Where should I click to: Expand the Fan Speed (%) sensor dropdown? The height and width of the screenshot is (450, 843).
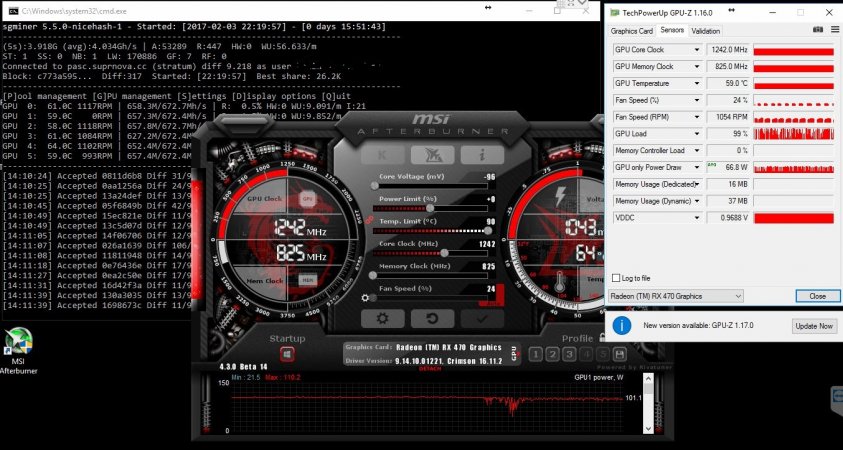tap(697, 100)
